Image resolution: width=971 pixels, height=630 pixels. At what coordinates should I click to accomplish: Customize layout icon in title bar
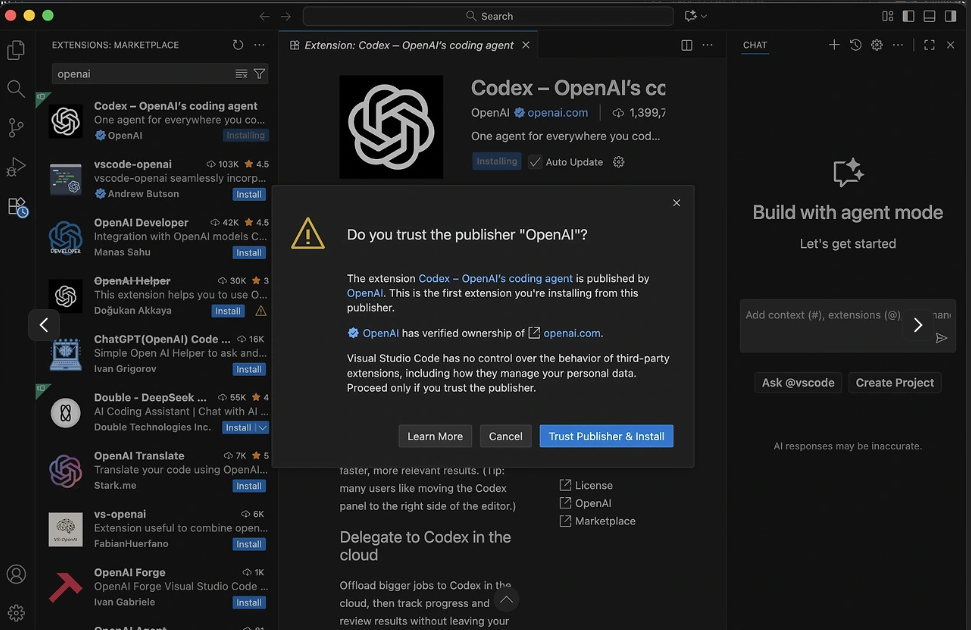tap(887, 16)
